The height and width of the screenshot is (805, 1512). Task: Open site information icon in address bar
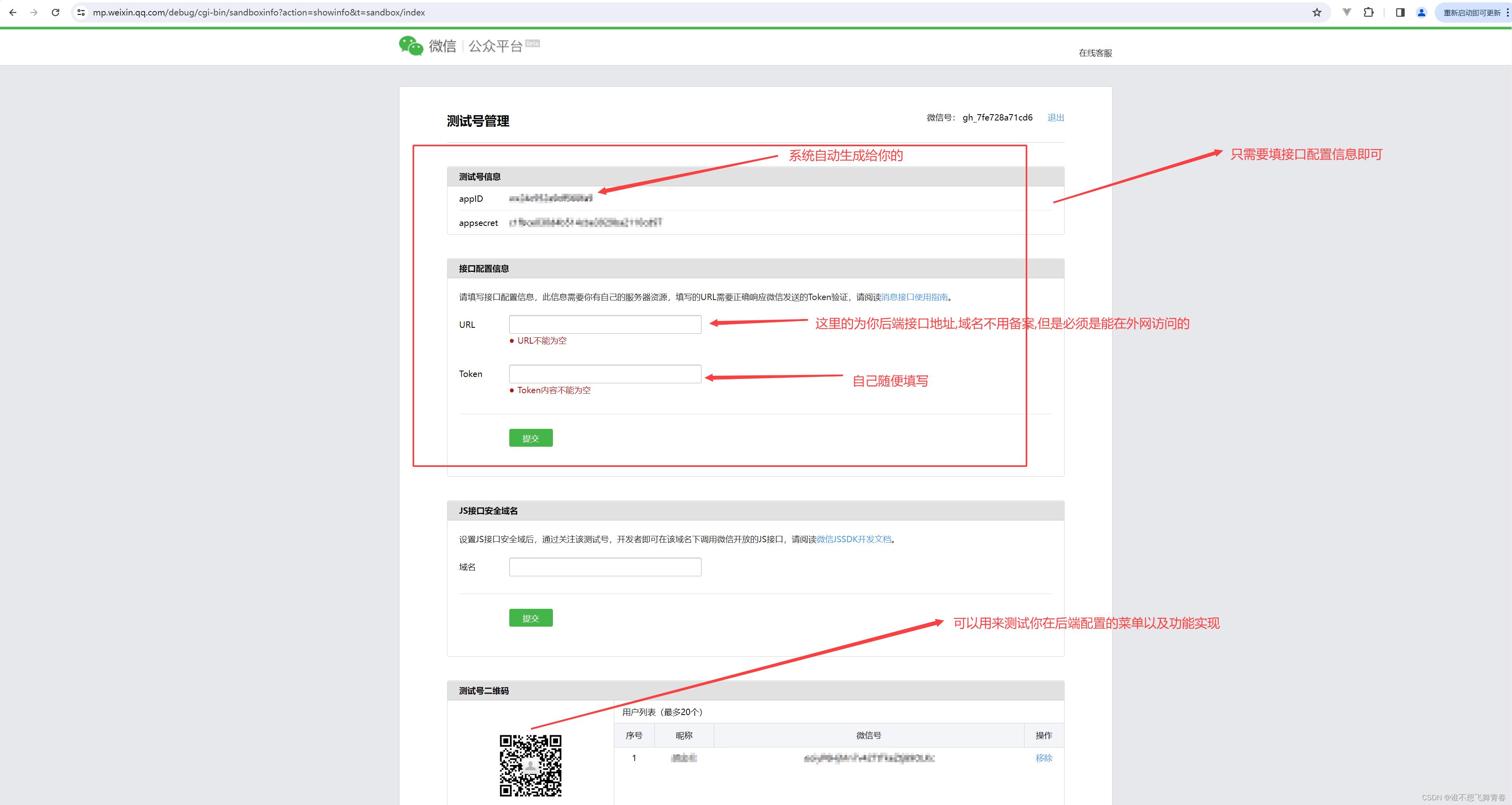(81, 12)
